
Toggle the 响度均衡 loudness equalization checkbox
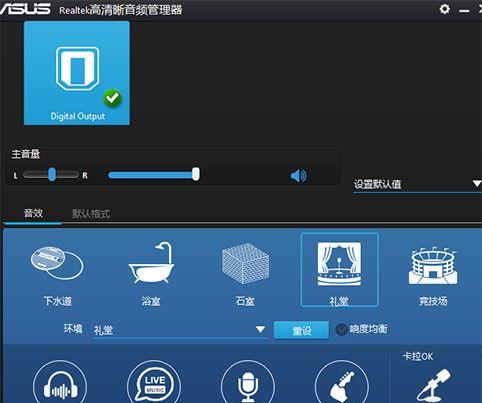point(341,330)
